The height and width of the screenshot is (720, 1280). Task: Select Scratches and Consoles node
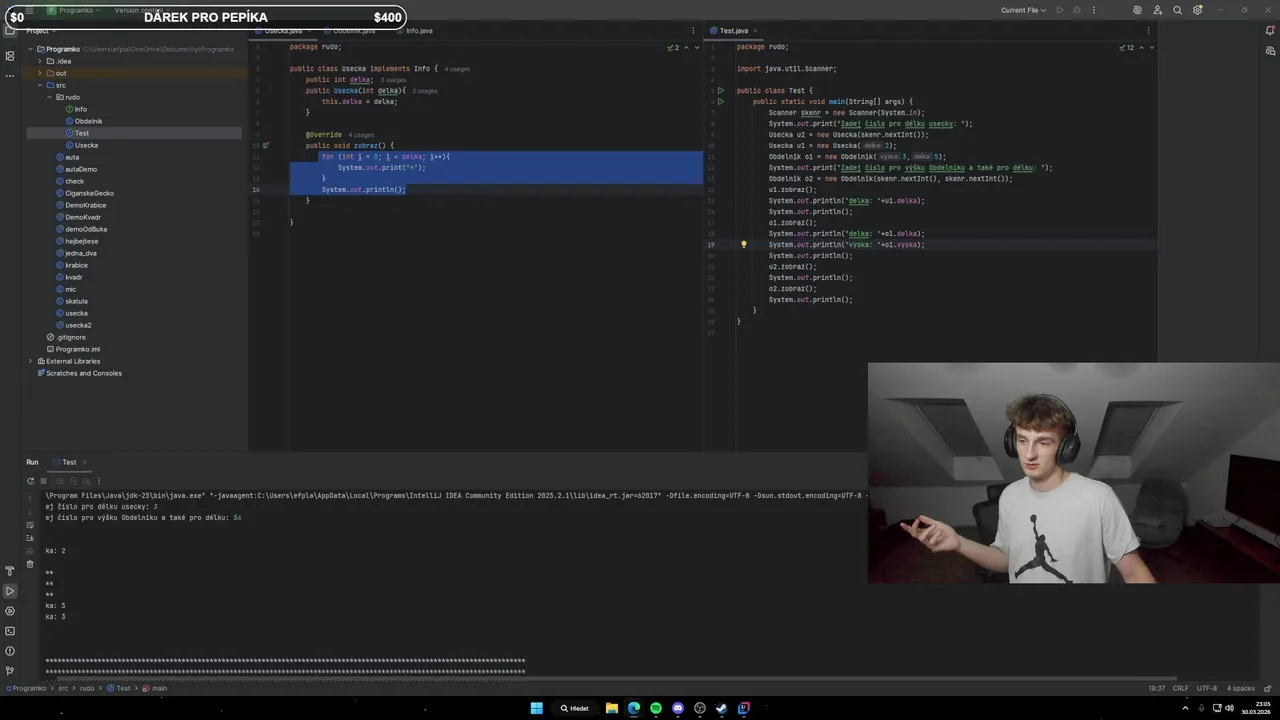tap(83, 373)
